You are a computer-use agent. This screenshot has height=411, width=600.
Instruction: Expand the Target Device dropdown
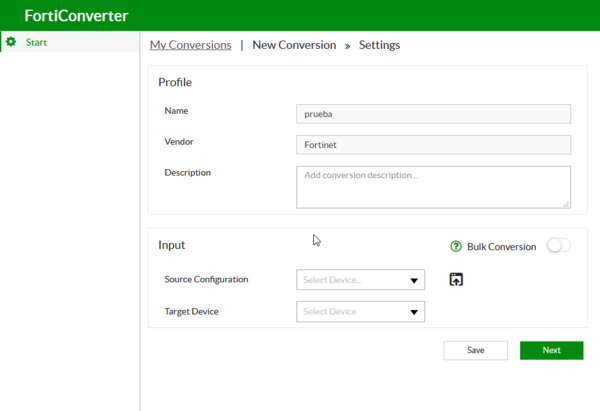coord(360,312)
